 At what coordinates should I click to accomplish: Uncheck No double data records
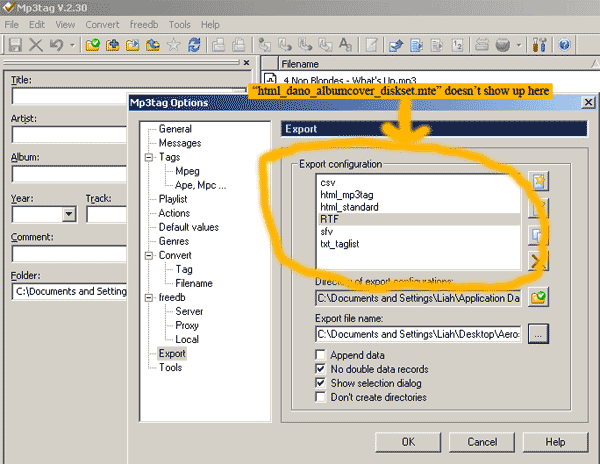tap(320, 369)
